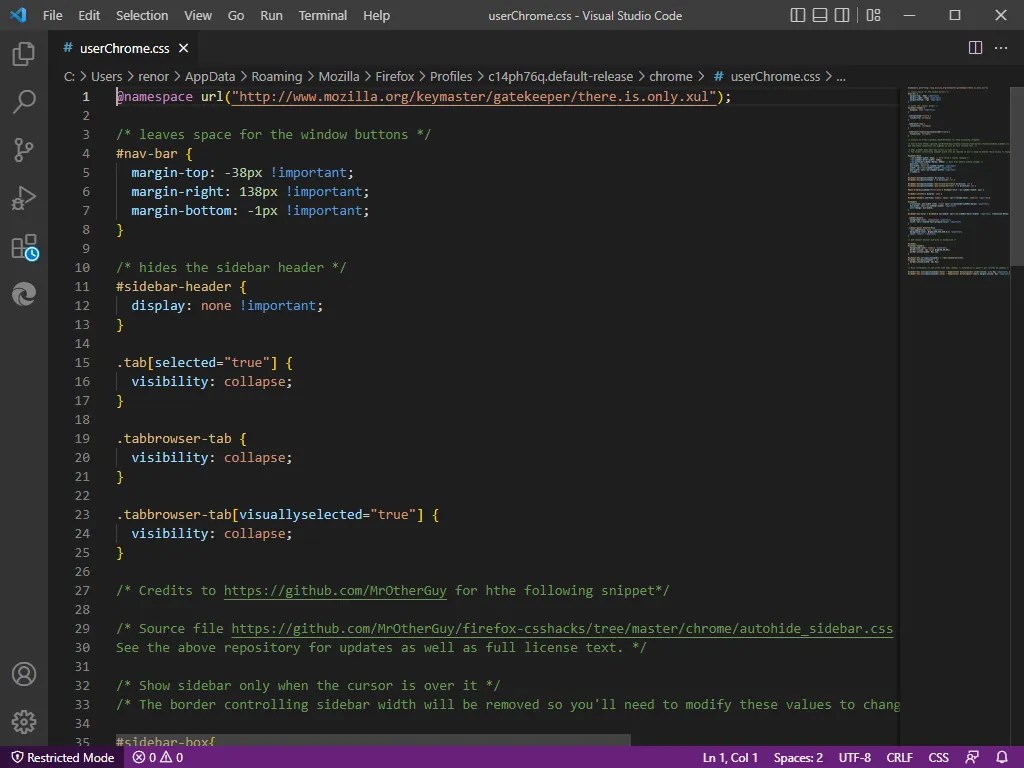
Task: Select the userChrome.css editor tab
Action: click(x=126, y=47)
